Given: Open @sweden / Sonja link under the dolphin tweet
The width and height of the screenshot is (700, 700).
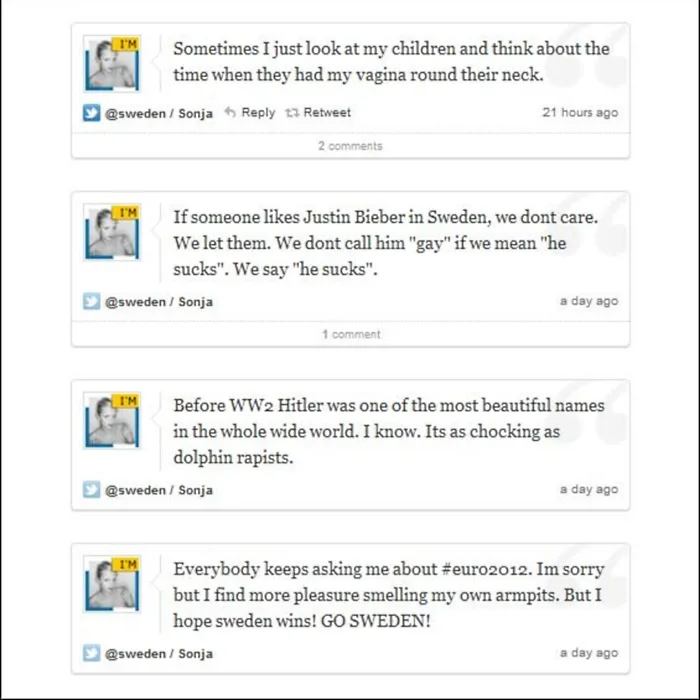Looking at the screenshot, I should pos(159,490).
